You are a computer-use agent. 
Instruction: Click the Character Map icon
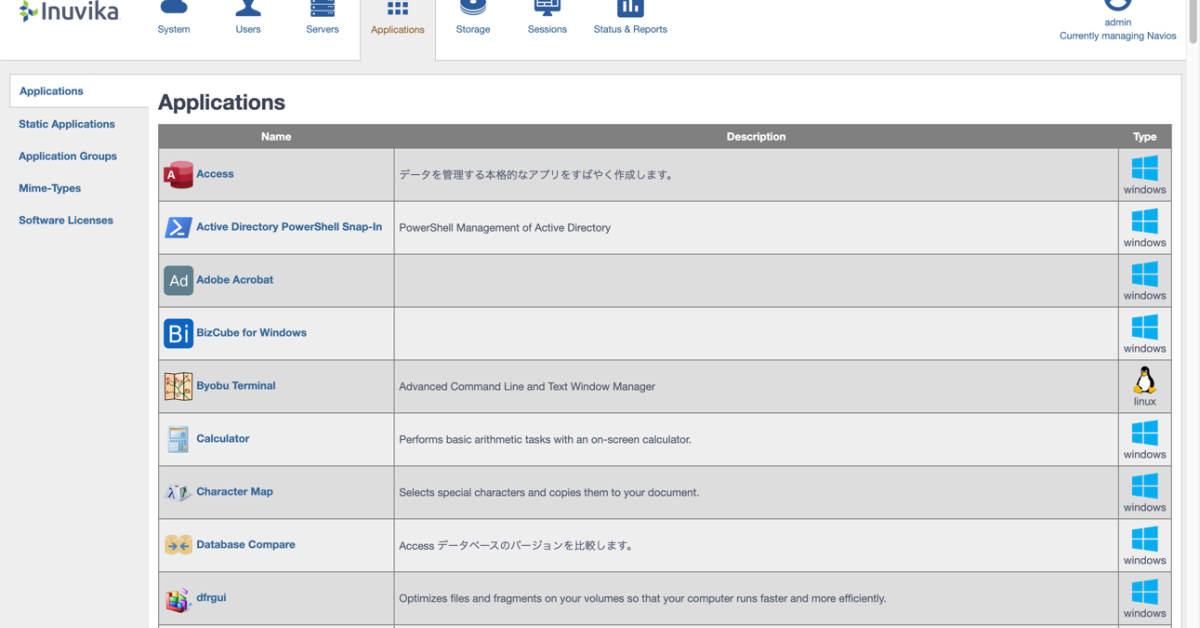(x=178, y=493)
